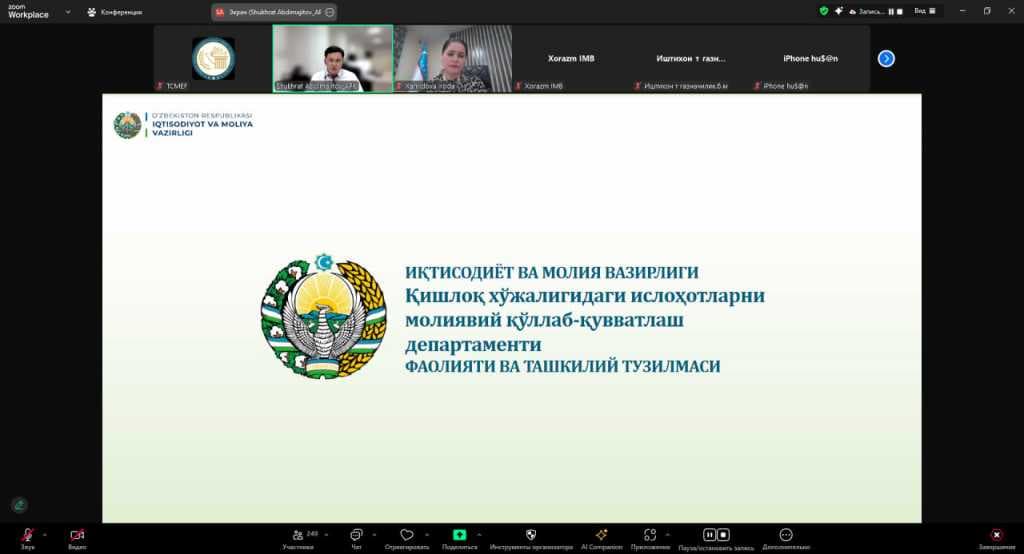Stop recording from top Запись indicator
Screen dimensions: 1024x554
point(900,12)
